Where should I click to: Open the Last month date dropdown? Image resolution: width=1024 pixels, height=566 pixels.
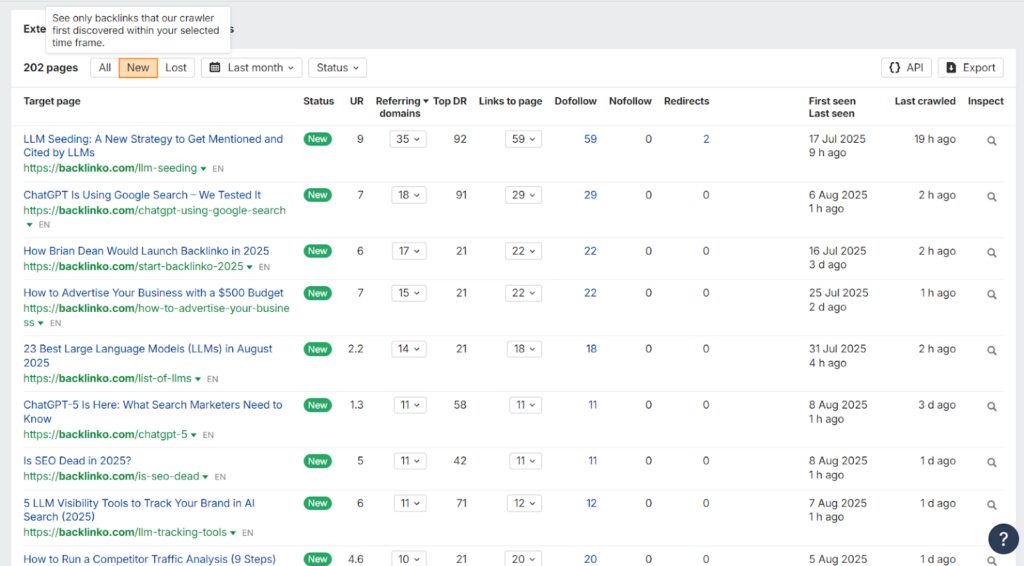click(x=251, y=67)
